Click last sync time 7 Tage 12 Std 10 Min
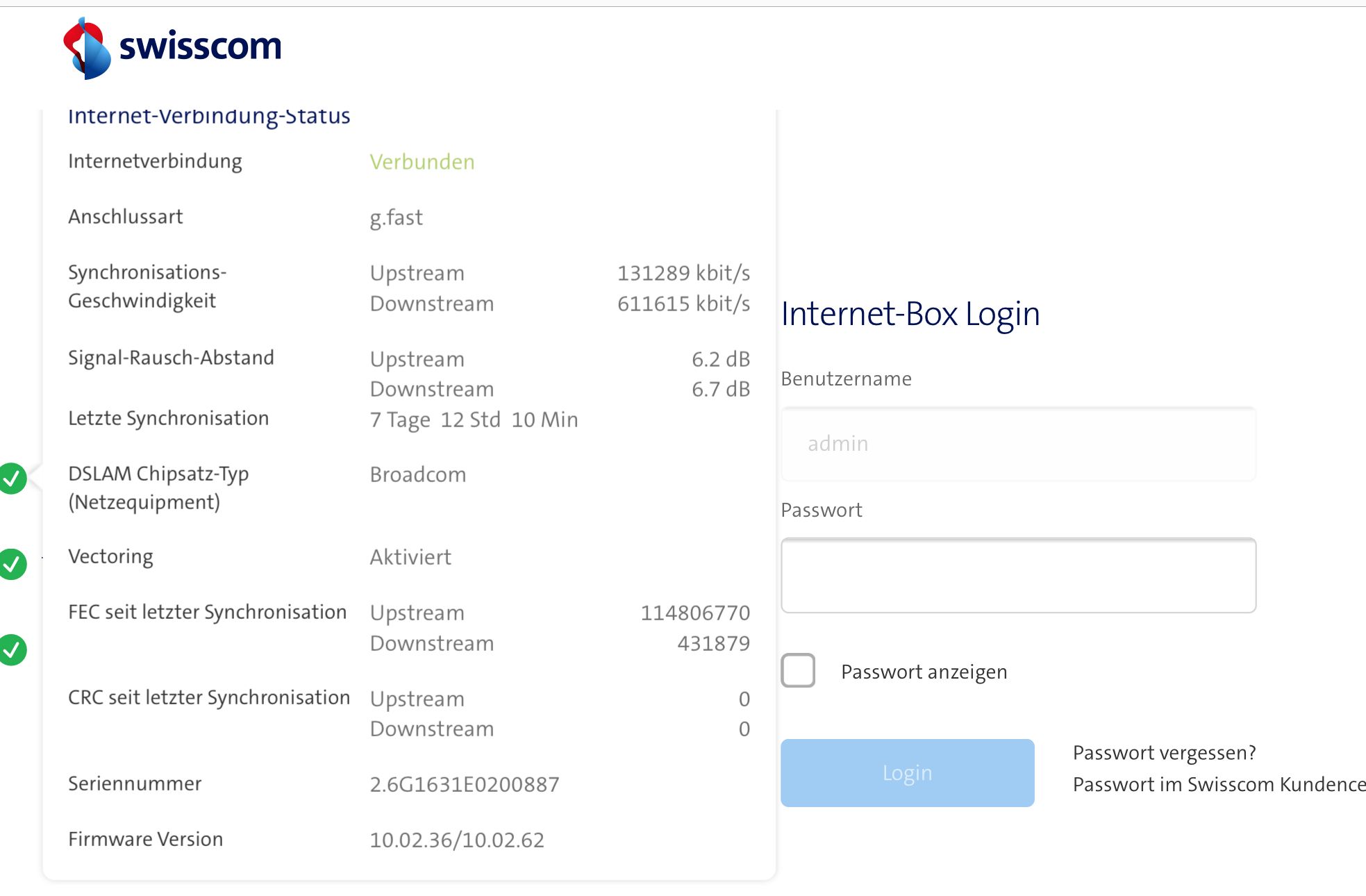The width and height of the screenshot is (1366, 896). 474,420
